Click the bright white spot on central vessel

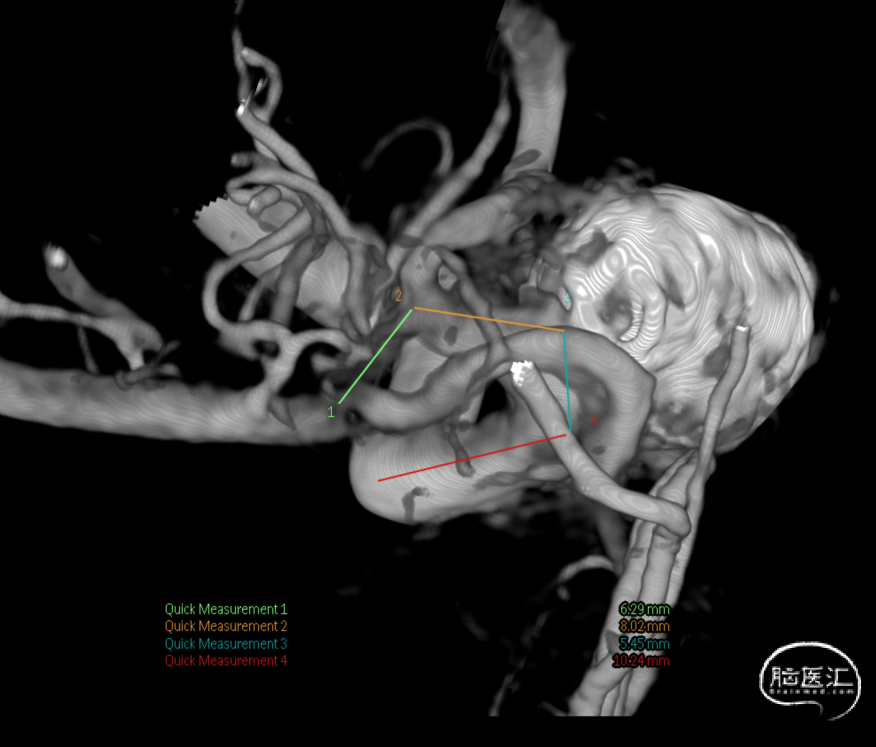point(520,371)
